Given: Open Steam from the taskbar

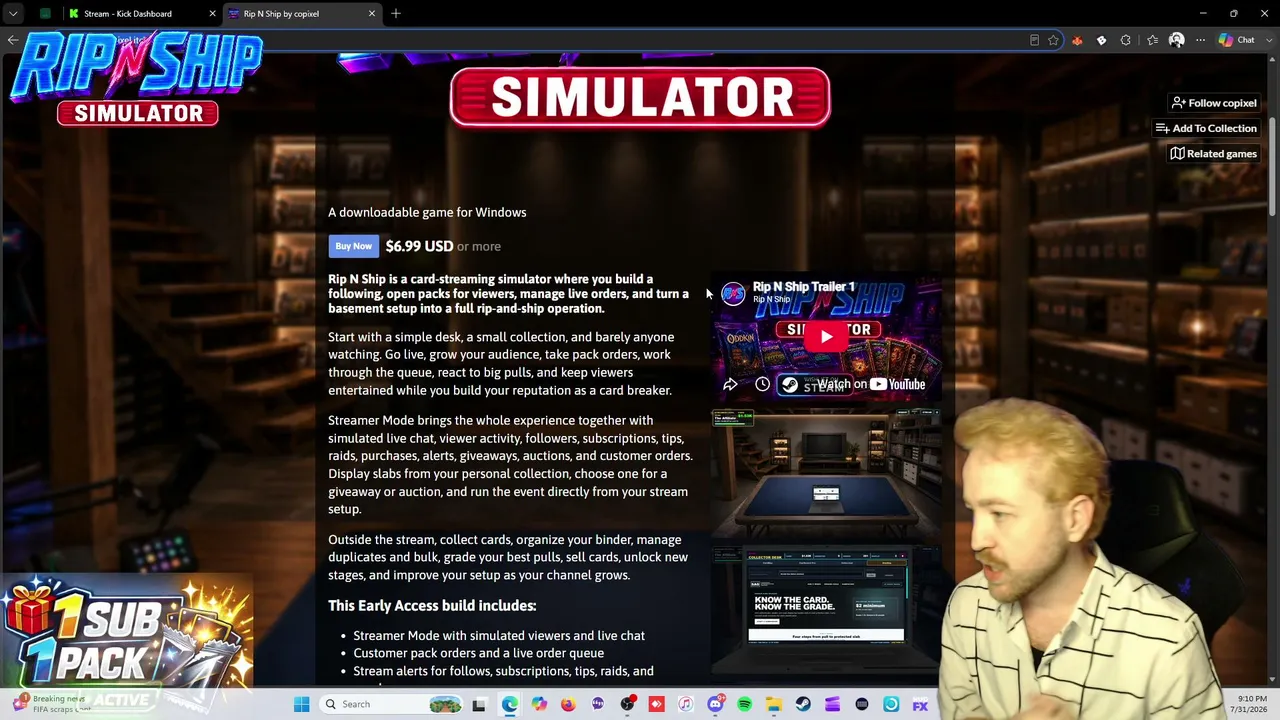Looking at the screenshot, I should coord(803,704).
